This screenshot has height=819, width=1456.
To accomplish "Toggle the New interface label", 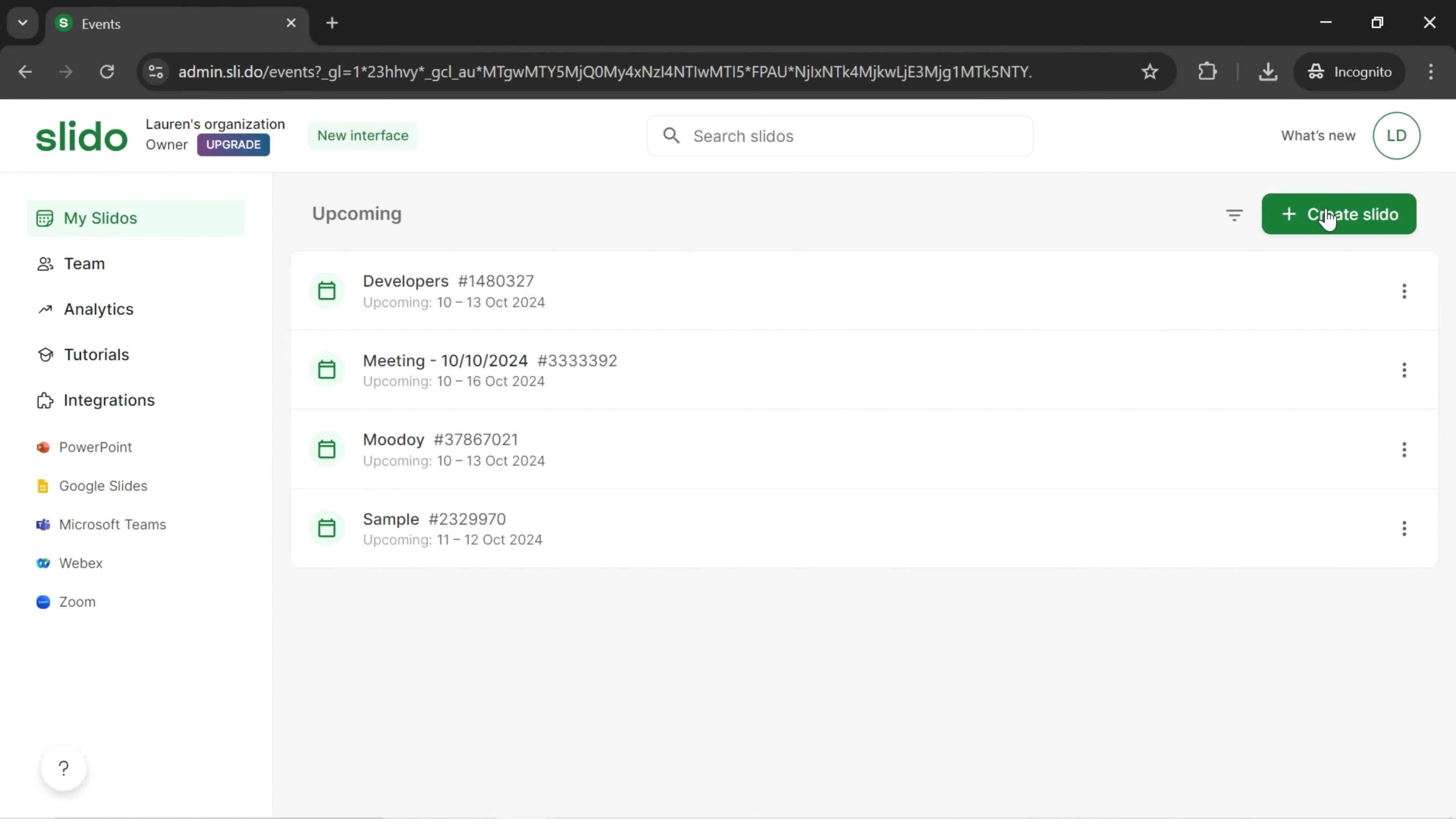I will pyautogui.click(x=363, y=135).
